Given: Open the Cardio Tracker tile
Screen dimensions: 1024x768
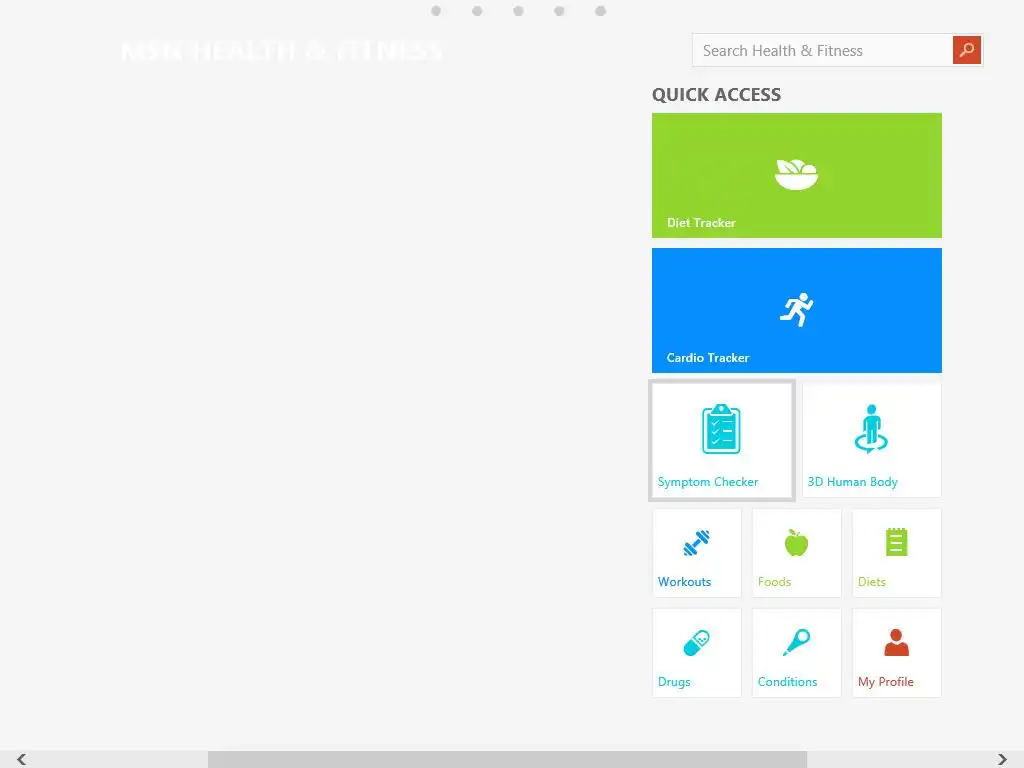Looking at the screenshot, I should pos(797,310).
